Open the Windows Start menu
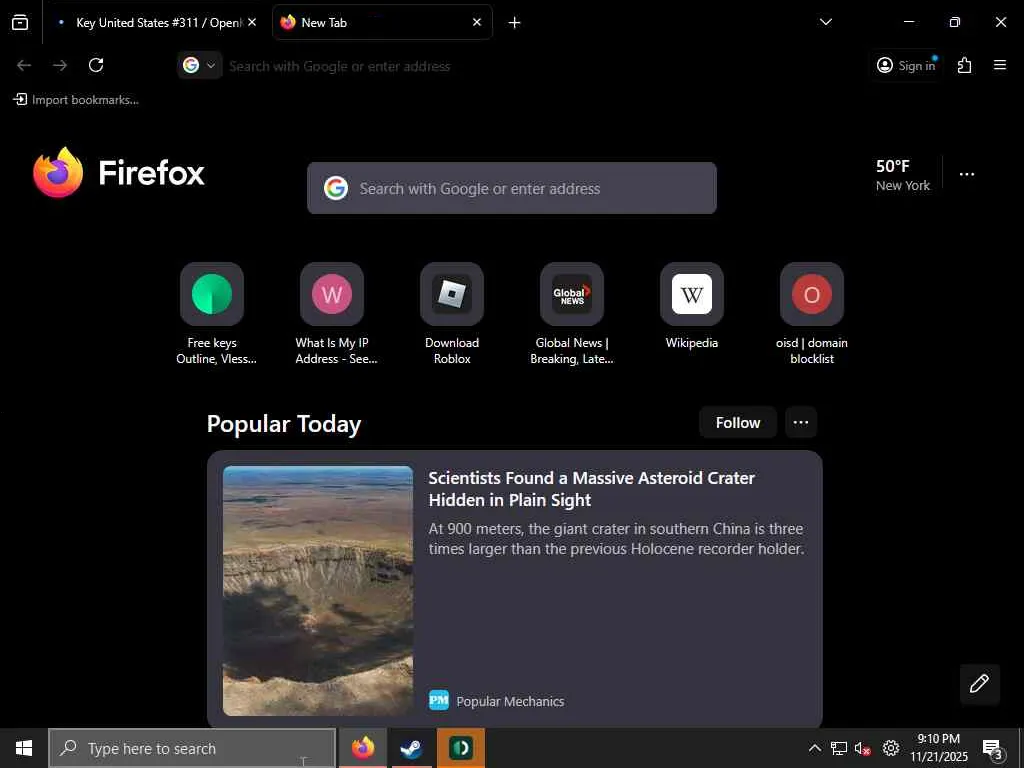 click(24, 748)
